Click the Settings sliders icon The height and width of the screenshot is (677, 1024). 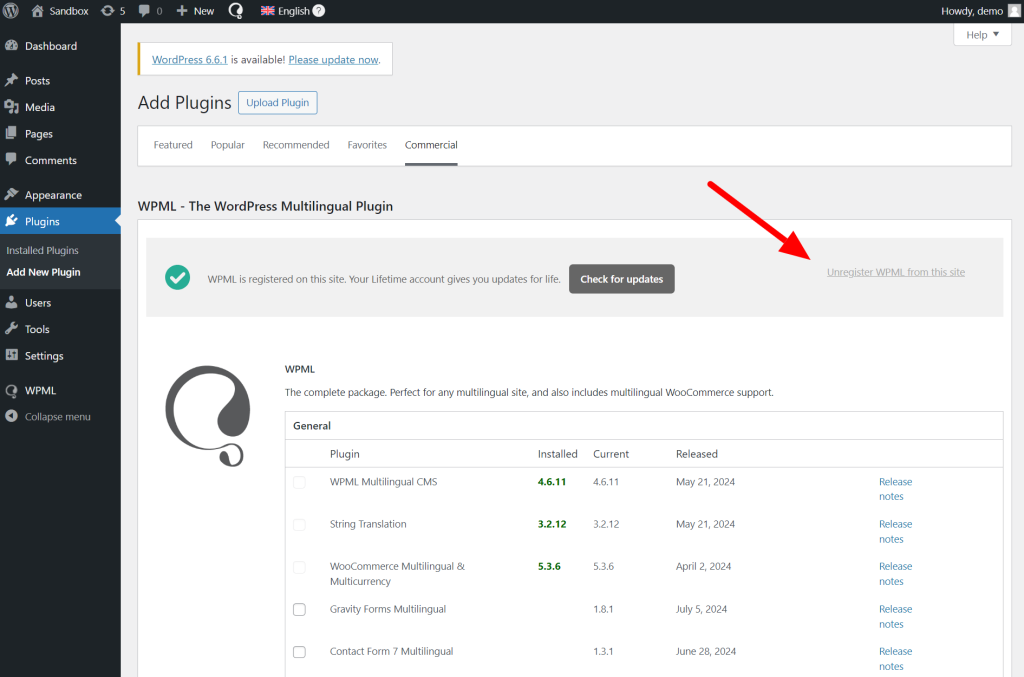pyautogui.click(x=11, y=355)
